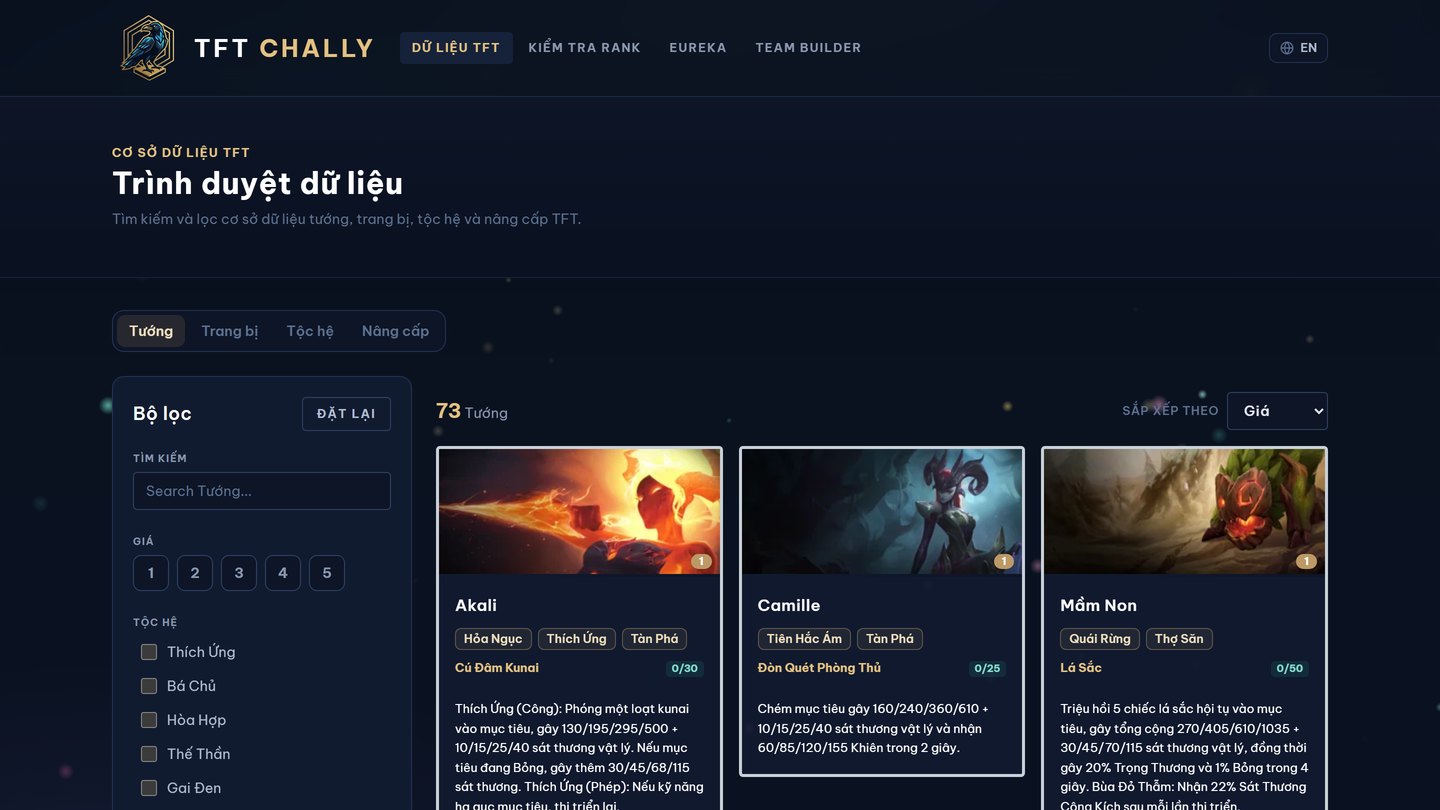1440x810 pixels.
Task: Filter by cost 4
Action: [283, 573]
